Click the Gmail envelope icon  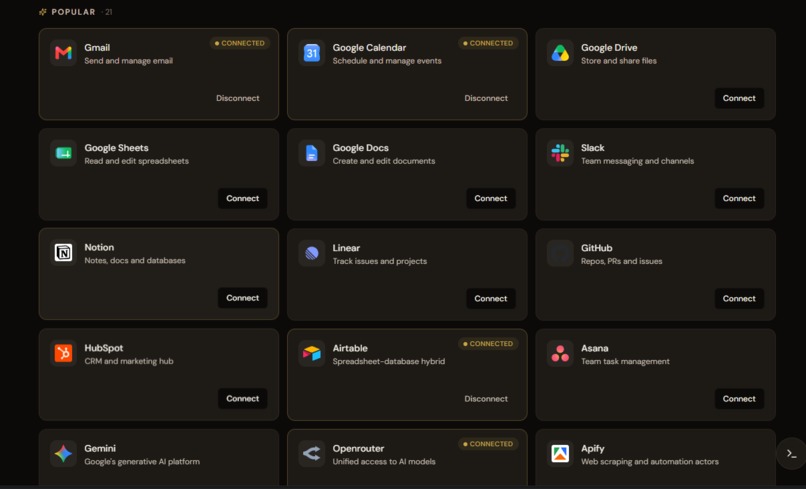point(63,53)
